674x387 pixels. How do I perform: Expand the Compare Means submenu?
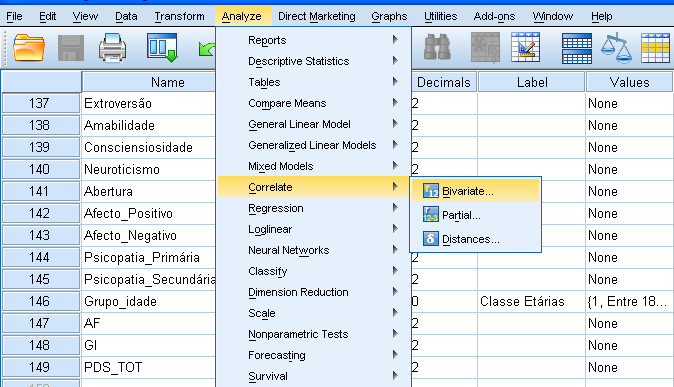click(314, 103)
